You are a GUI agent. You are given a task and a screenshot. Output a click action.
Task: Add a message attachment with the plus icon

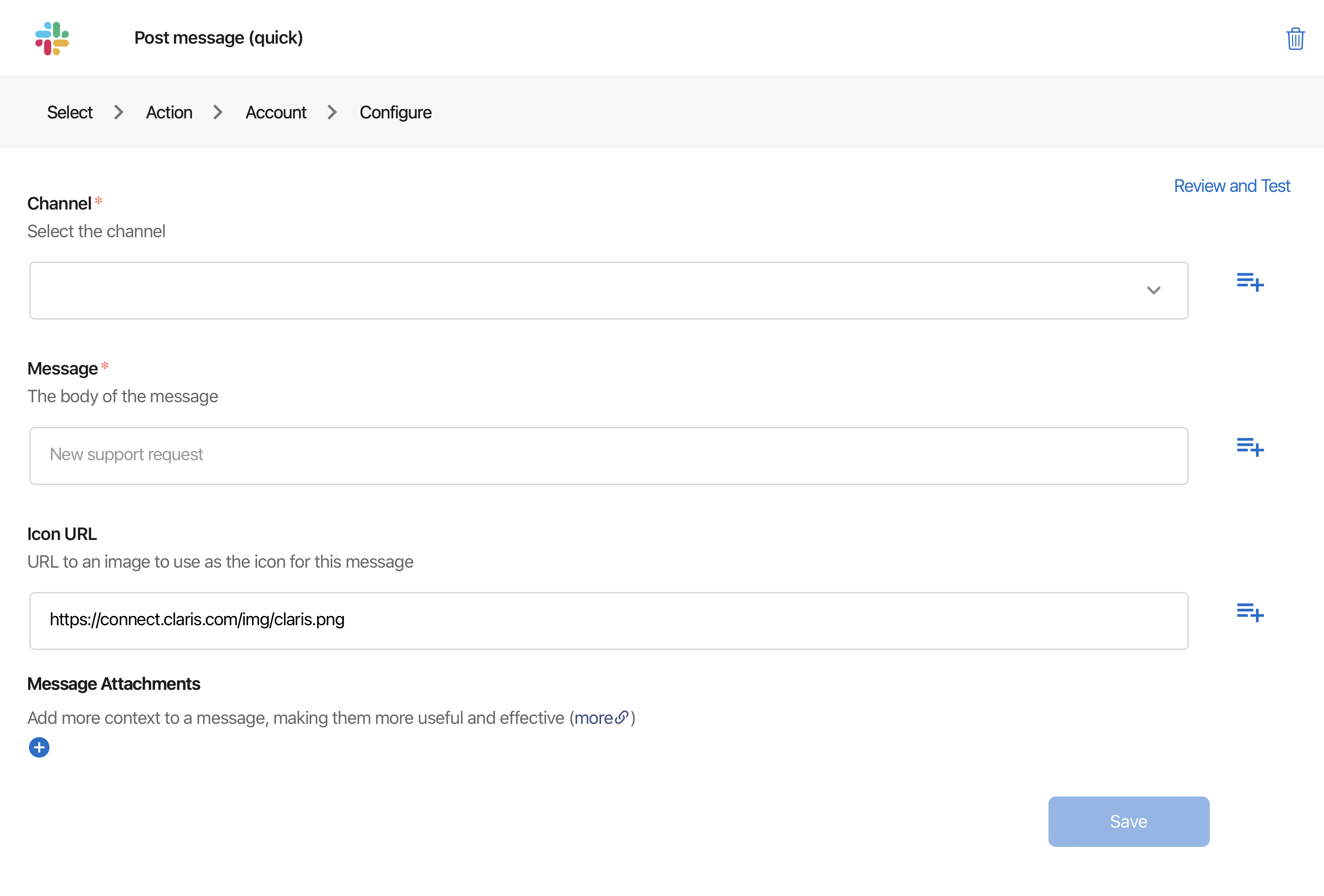(39, 747)
